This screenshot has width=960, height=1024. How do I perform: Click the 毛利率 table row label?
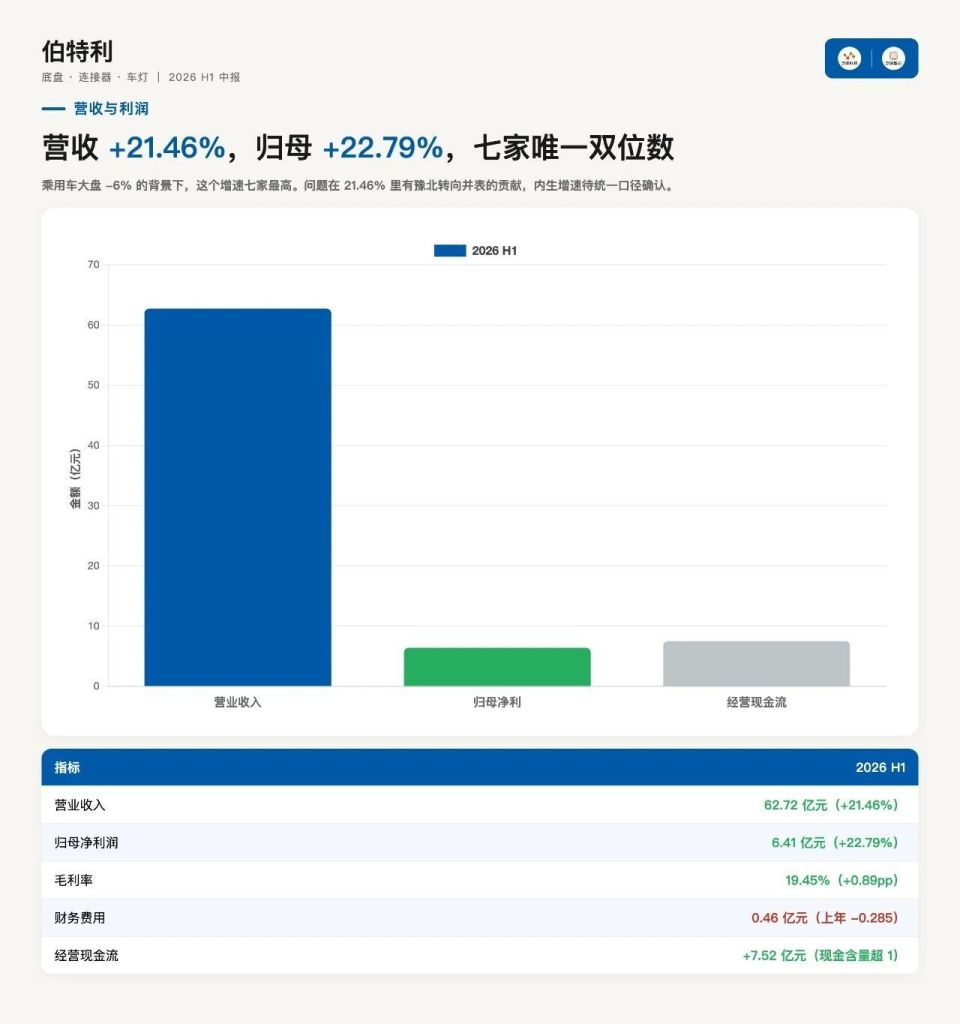tap(73, 880)
